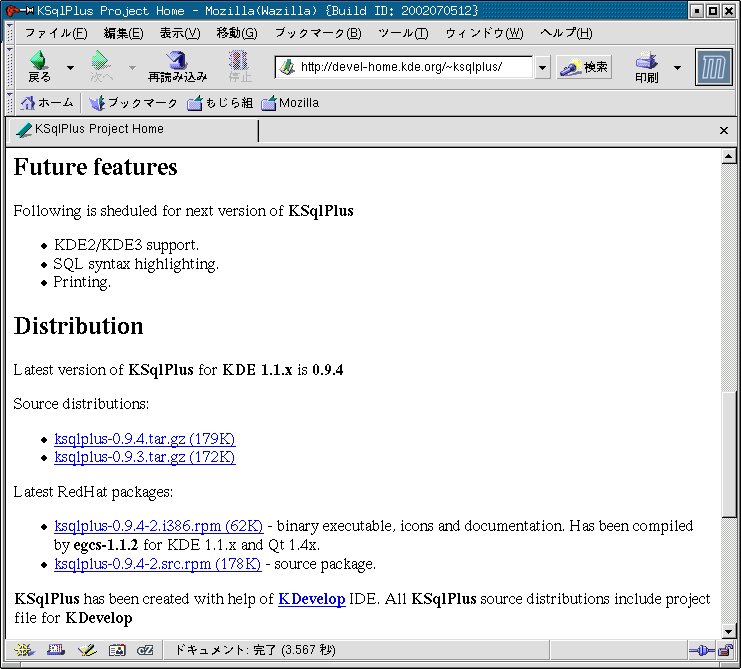The width and height of the screenshot is (741, 669).
Task: Click the ホーム home toolbar icon
Action: [47, 103]
